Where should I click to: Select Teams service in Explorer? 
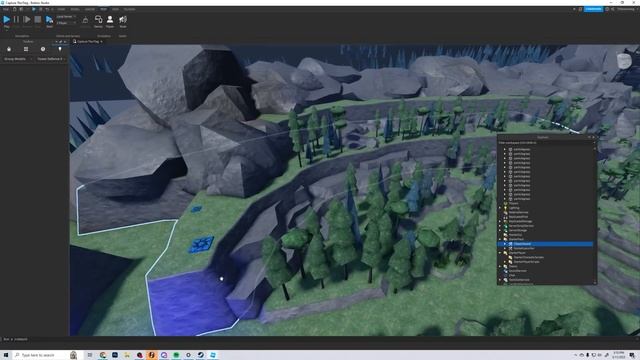point(513,266)
